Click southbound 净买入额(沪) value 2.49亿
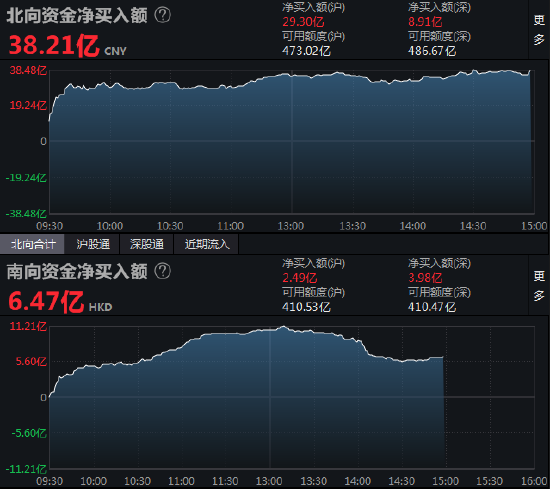Screen dimensions: 550x489 300,278
